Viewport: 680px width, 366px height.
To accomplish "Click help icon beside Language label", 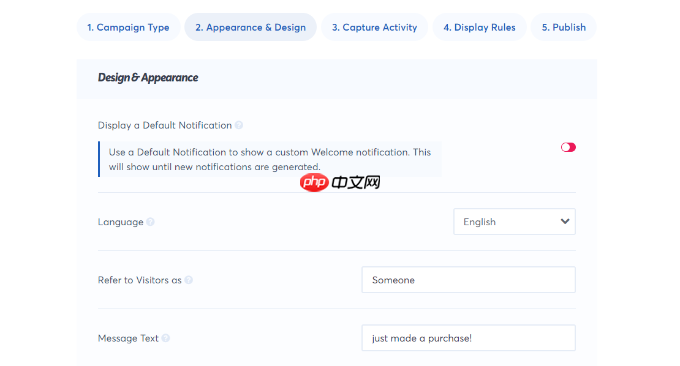I will coord(150,222).
